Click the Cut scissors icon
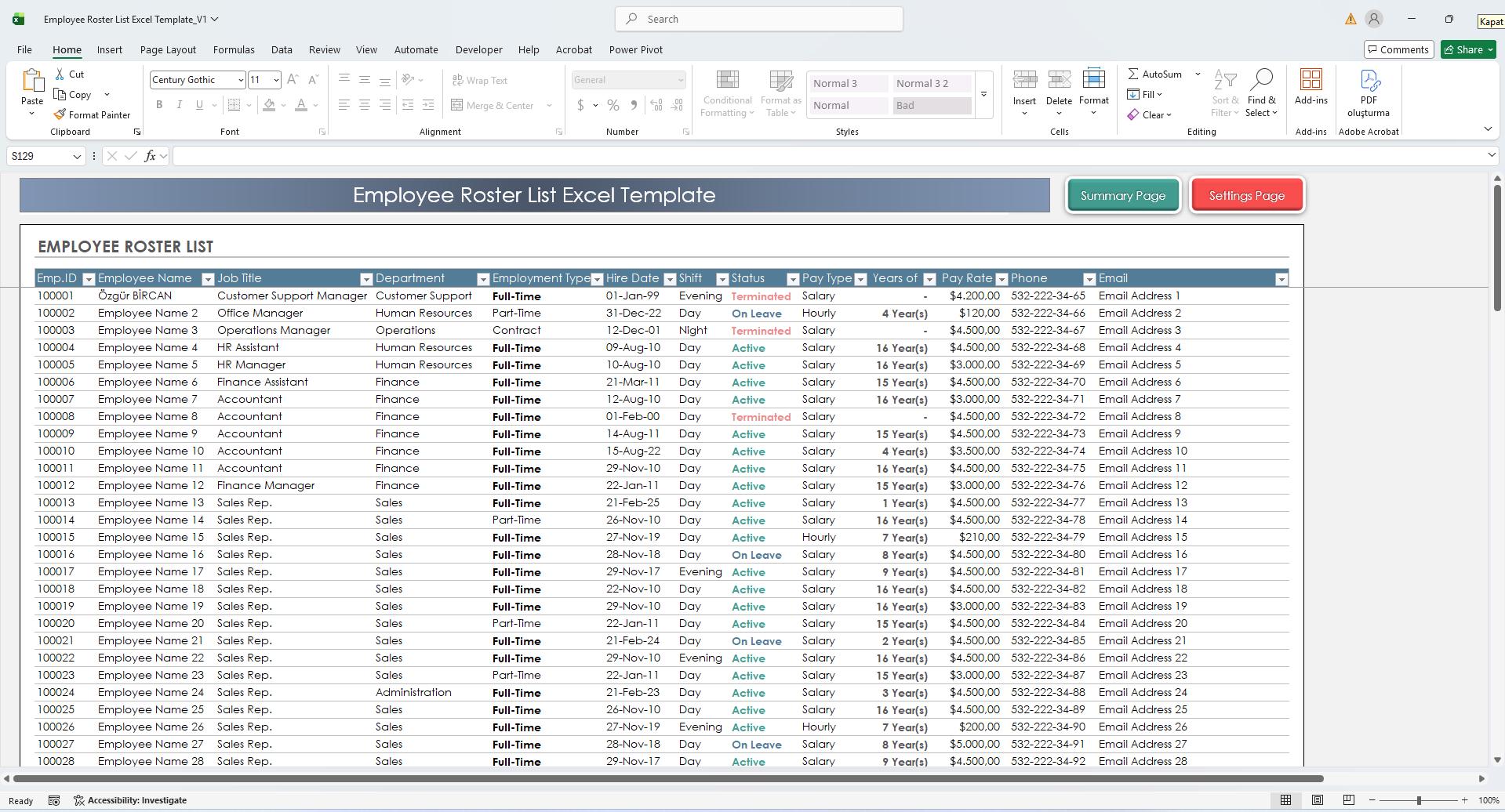1505x812 pixels. [60, 74]
